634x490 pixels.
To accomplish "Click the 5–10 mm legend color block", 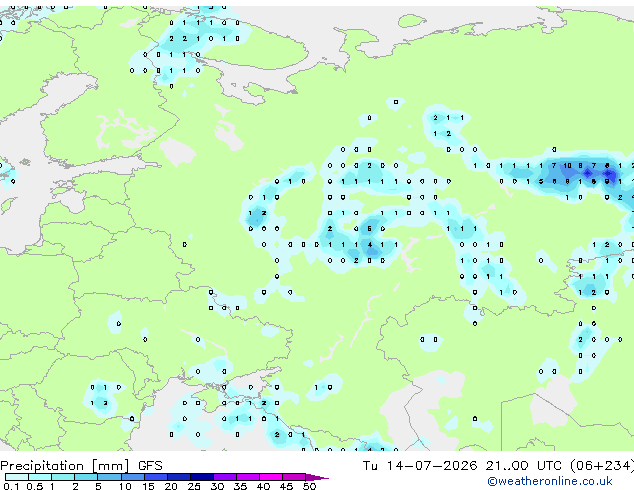I will 109,477.
